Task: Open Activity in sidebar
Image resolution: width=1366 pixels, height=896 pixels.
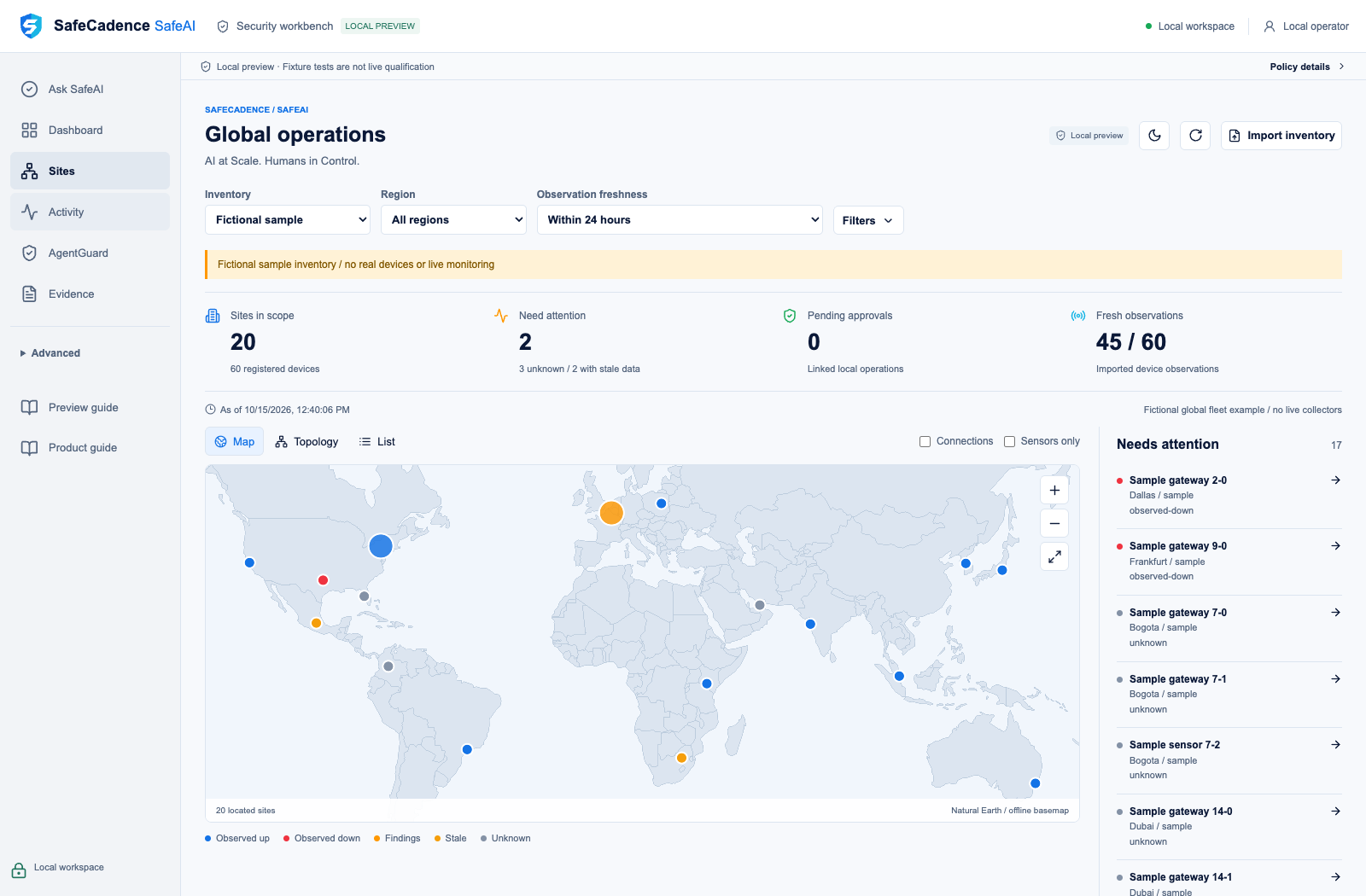Action: [90, 212]
